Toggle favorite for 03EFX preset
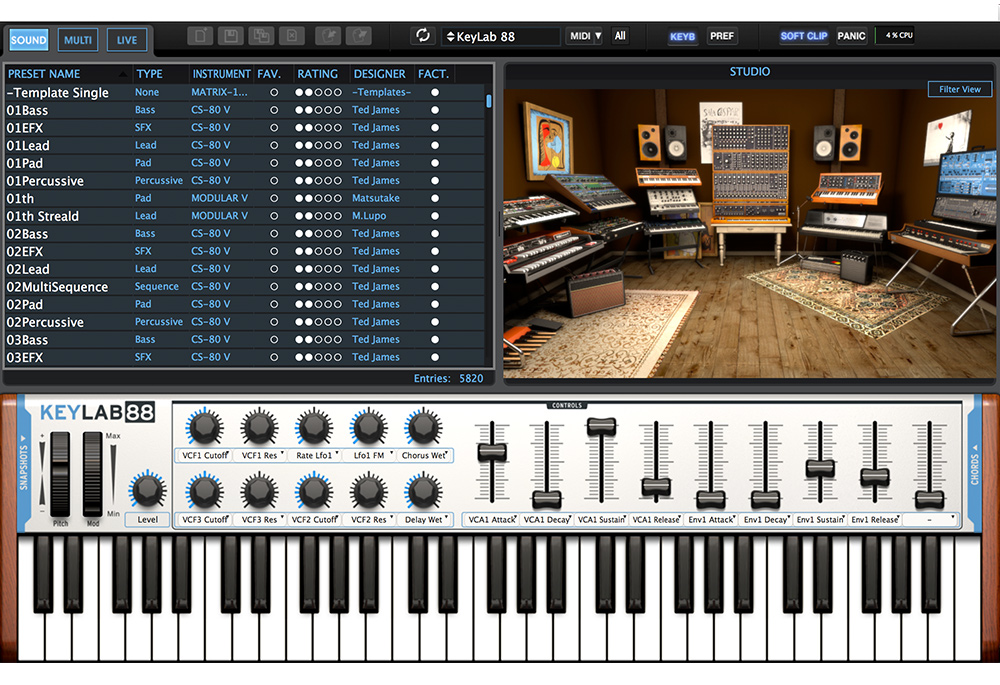This screenshot has height=685, width=1000. click(274, 357)
